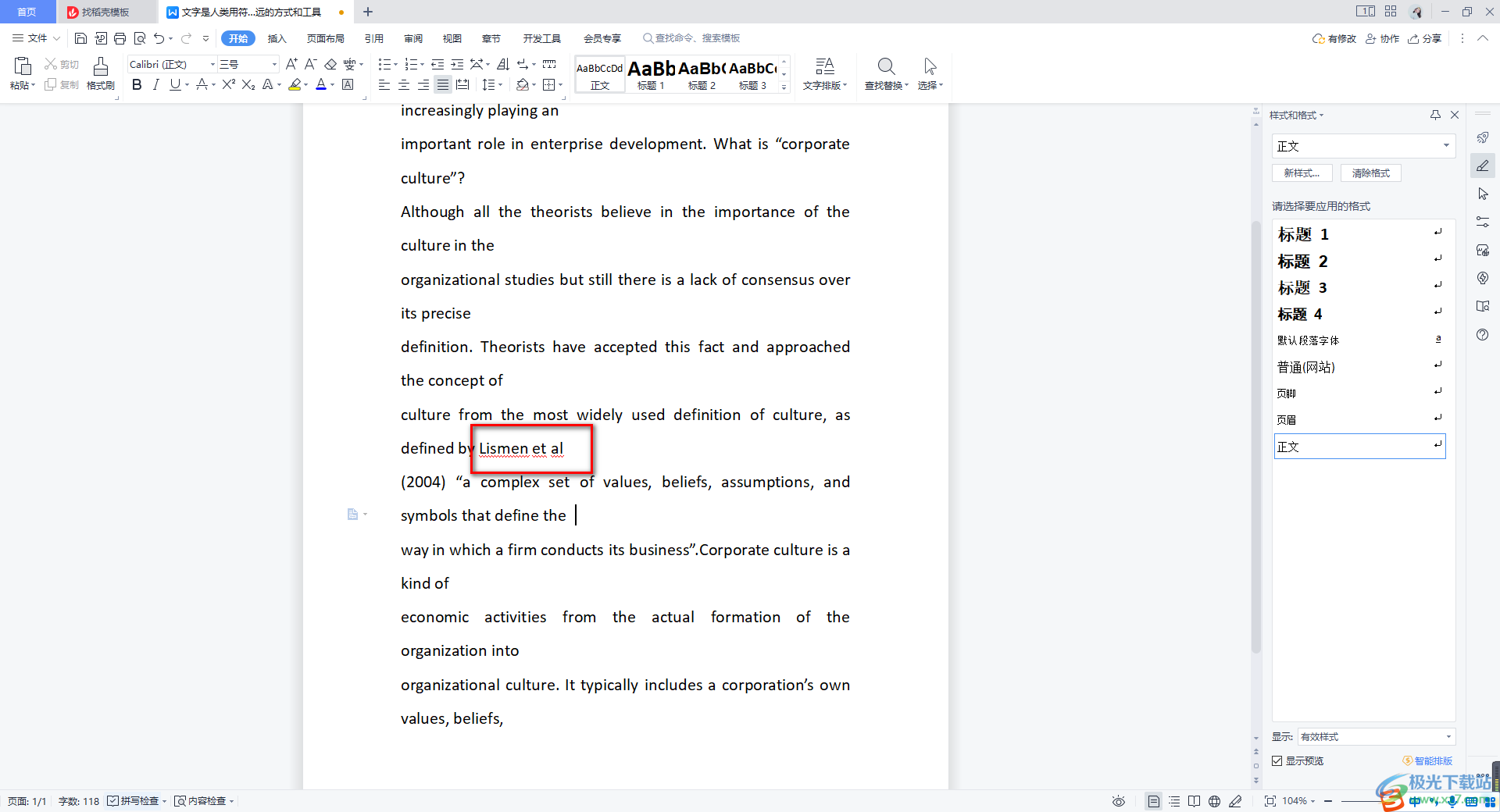
Task: Switch to the 首页 tab
Action: pyautogui.click(x=27, y=12)
